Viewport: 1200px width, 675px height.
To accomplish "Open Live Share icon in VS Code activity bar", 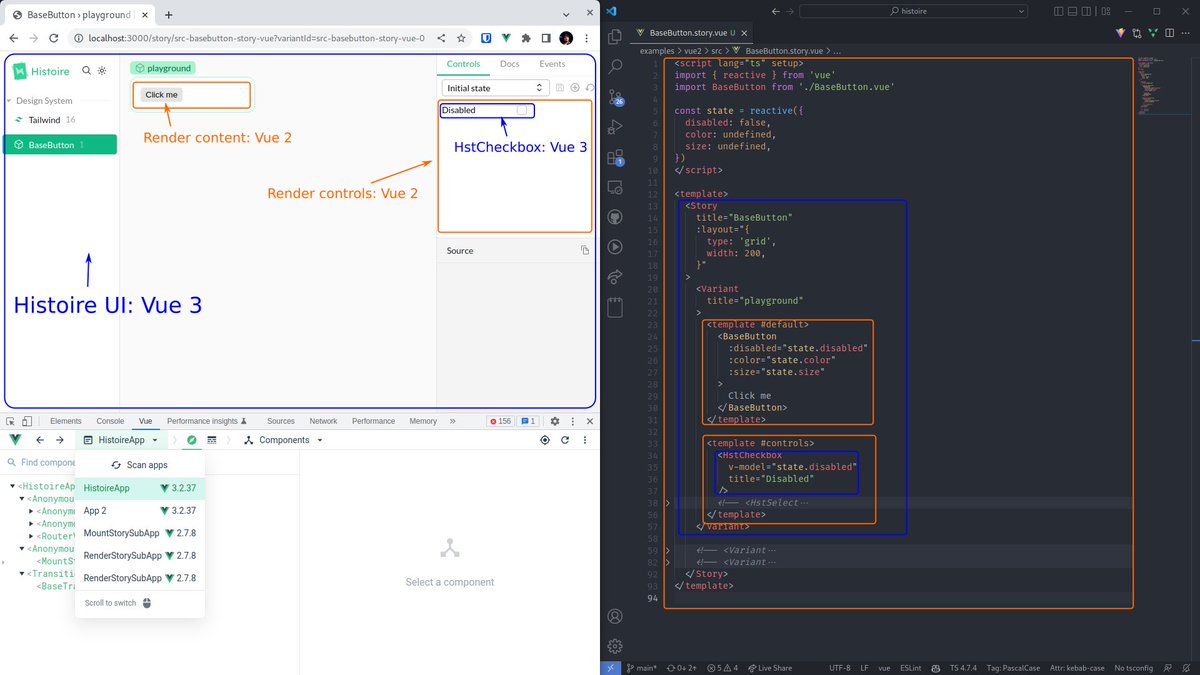I will click(x=616, y=276).
